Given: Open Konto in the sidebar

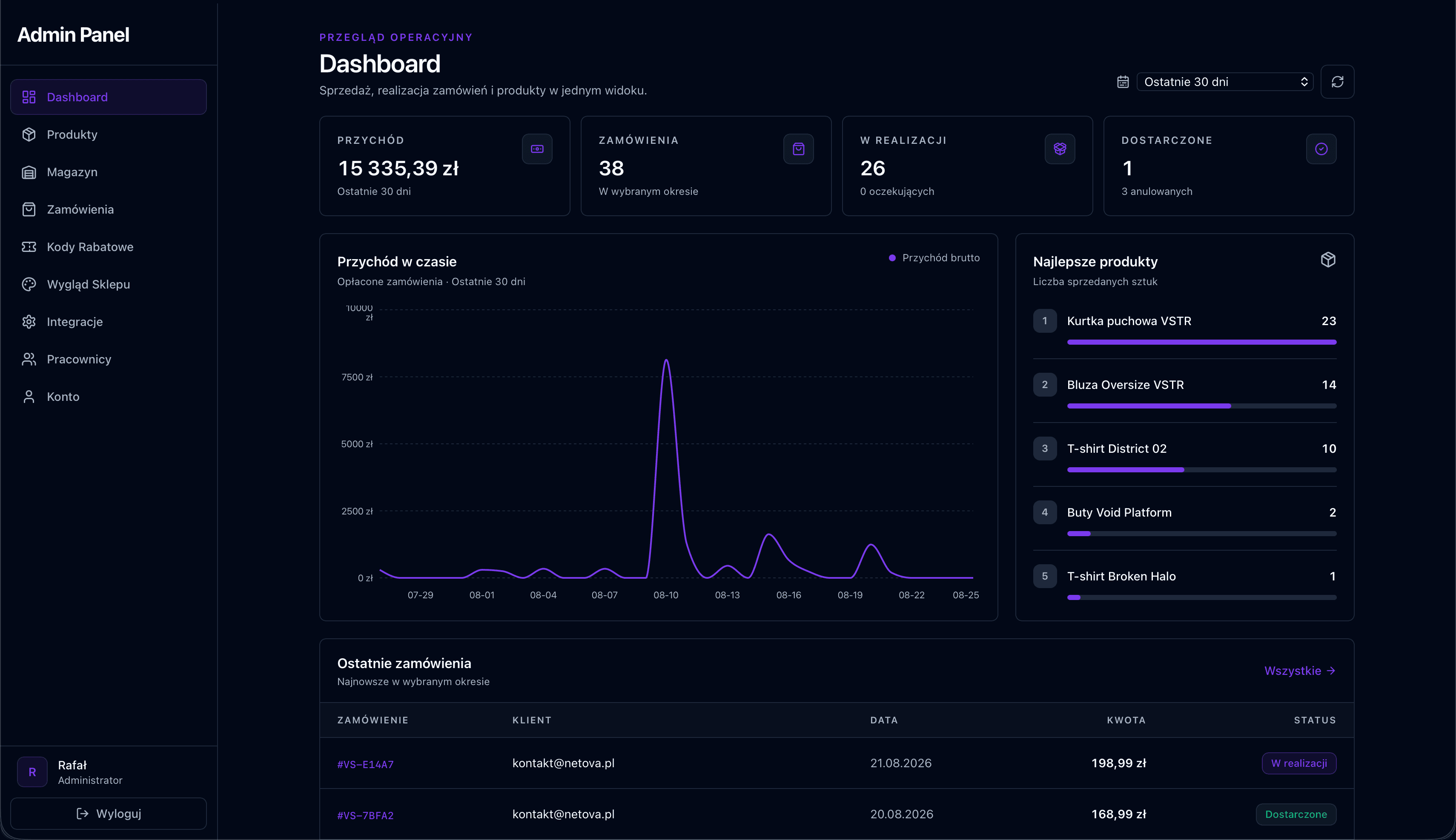Looking at the screenshot, I should 109,397.
